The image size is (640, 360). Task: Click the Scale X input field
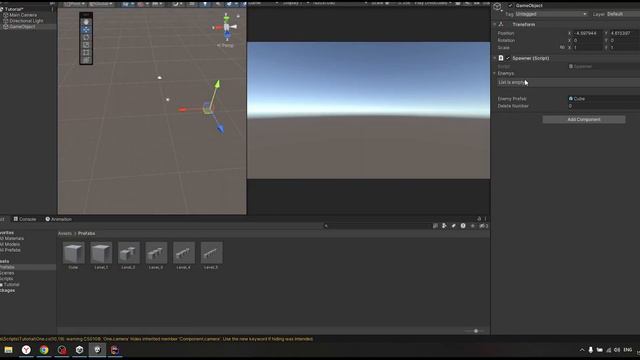coord(587,48)
